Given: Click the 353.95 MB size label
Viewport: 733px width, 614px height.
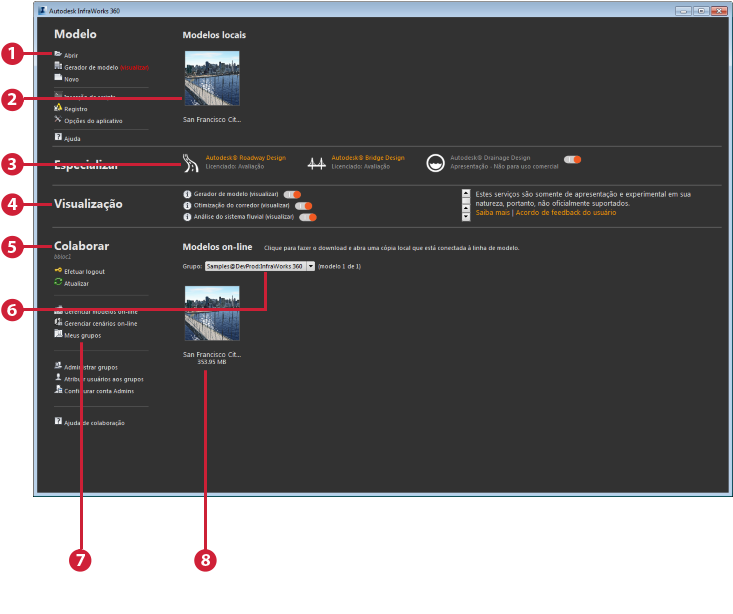Looking at the screenshot, I should click(212, 362).
